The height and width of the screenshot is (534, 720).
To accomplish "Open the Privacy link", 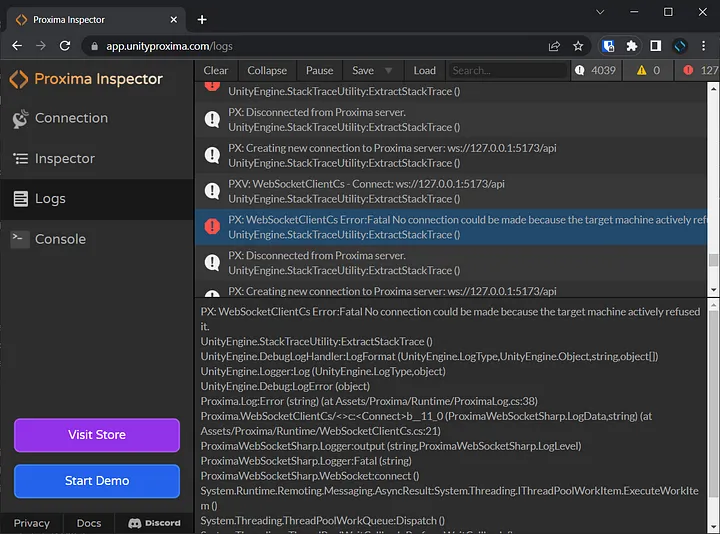I will coord(31,523).
